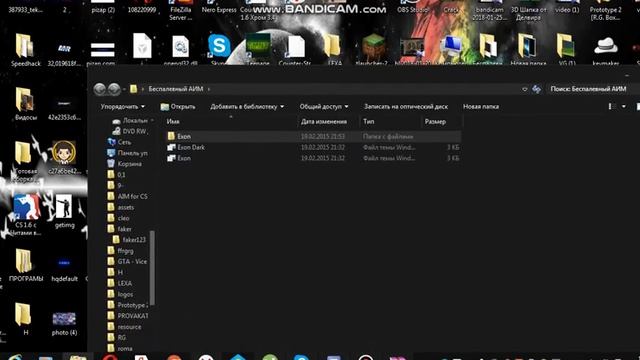Open the keymaker hat icon on desktop
Viewport: 640px width, 360px height.
coord(606,50)
